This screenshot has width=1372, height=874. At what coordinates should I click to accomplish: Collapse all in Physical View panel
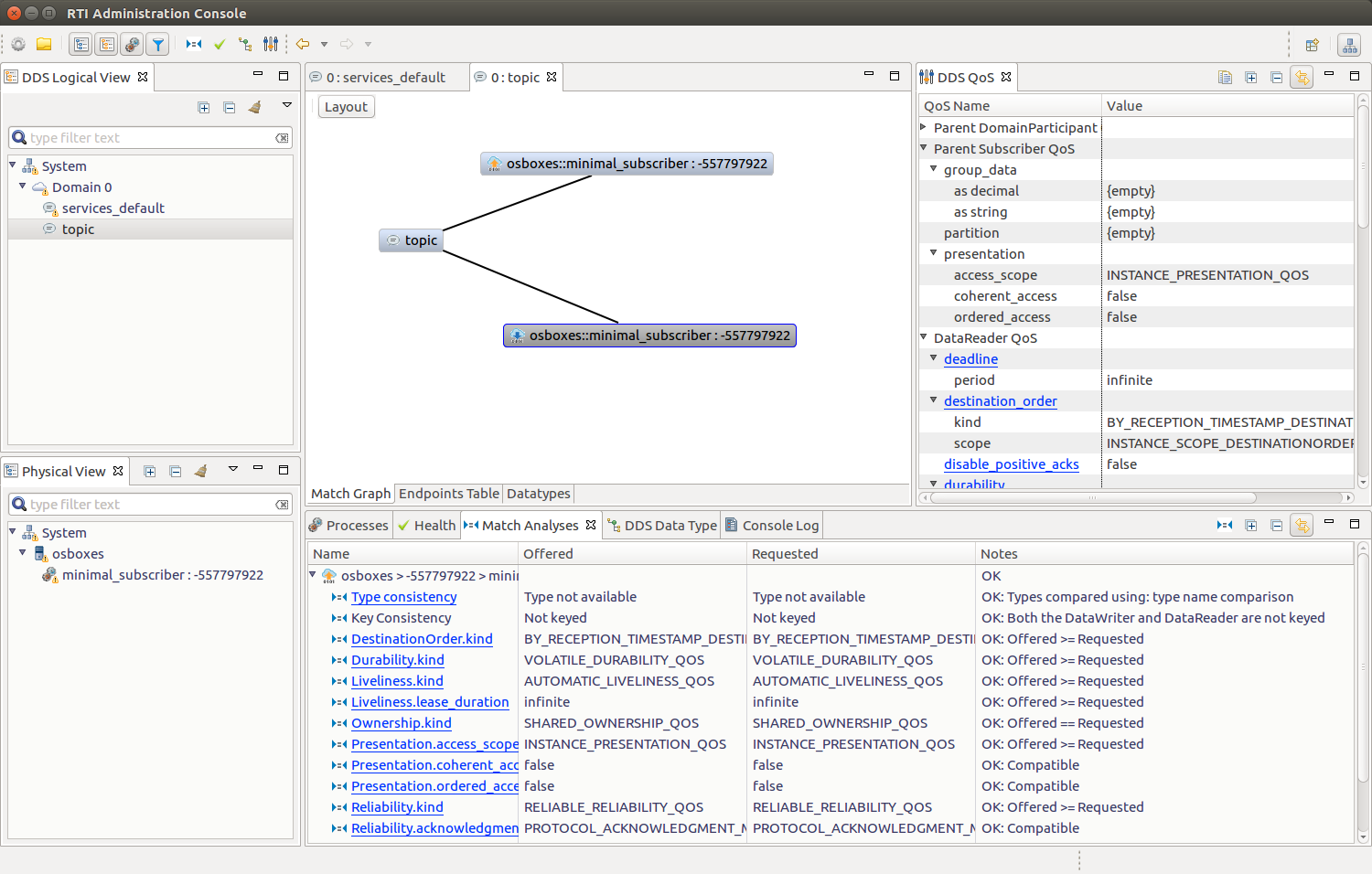point(176,472)
